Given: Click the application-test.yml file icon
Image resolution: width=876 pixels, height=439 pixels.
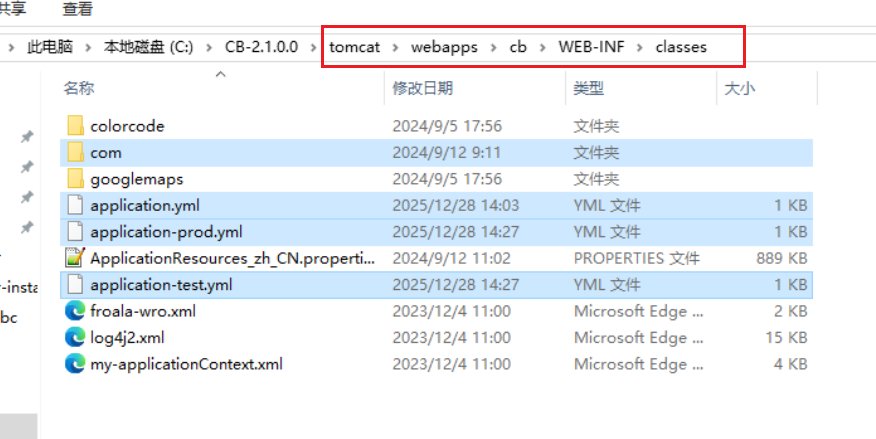Looking at the screenshot, I should [x=75, y=285].
